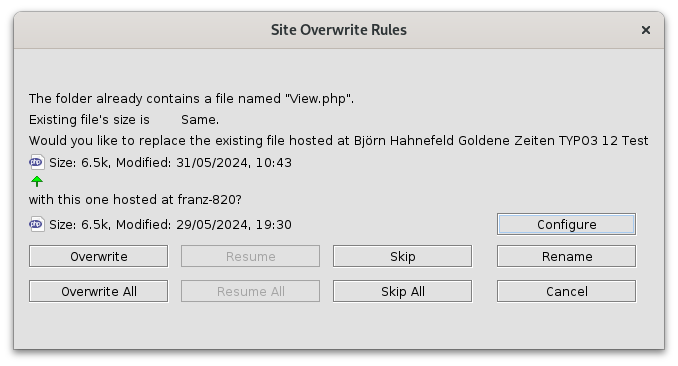Click the greyed-out Resume All button
This screenshot has height=366, width=678.
pyautogui.click(x=250, y=292)
